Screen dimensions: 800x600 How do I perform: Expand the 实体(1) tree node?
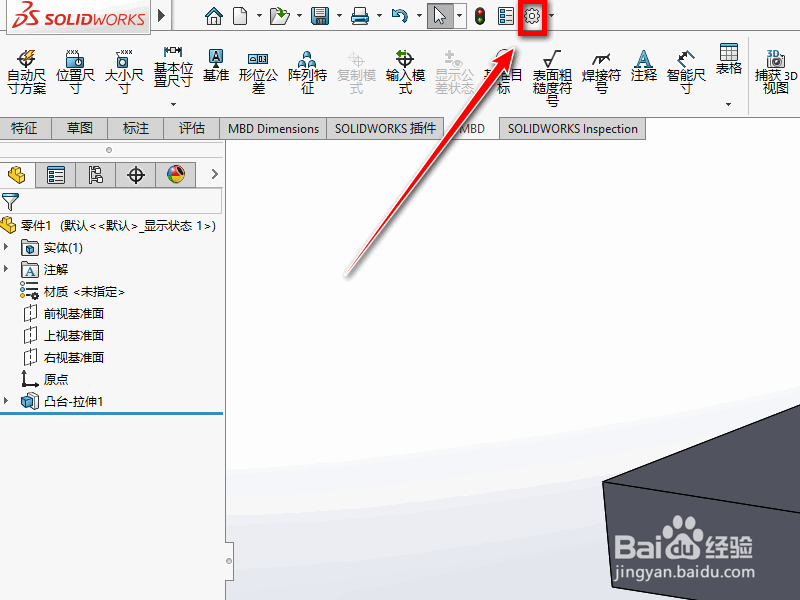click(x=8, y=247)
